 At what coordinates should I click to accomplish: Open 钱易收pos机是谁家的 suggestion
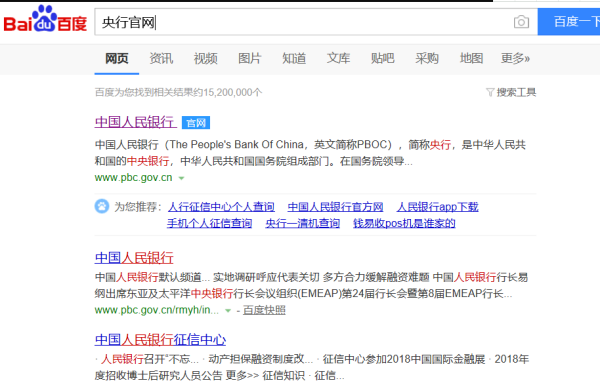tap(404, 223)
